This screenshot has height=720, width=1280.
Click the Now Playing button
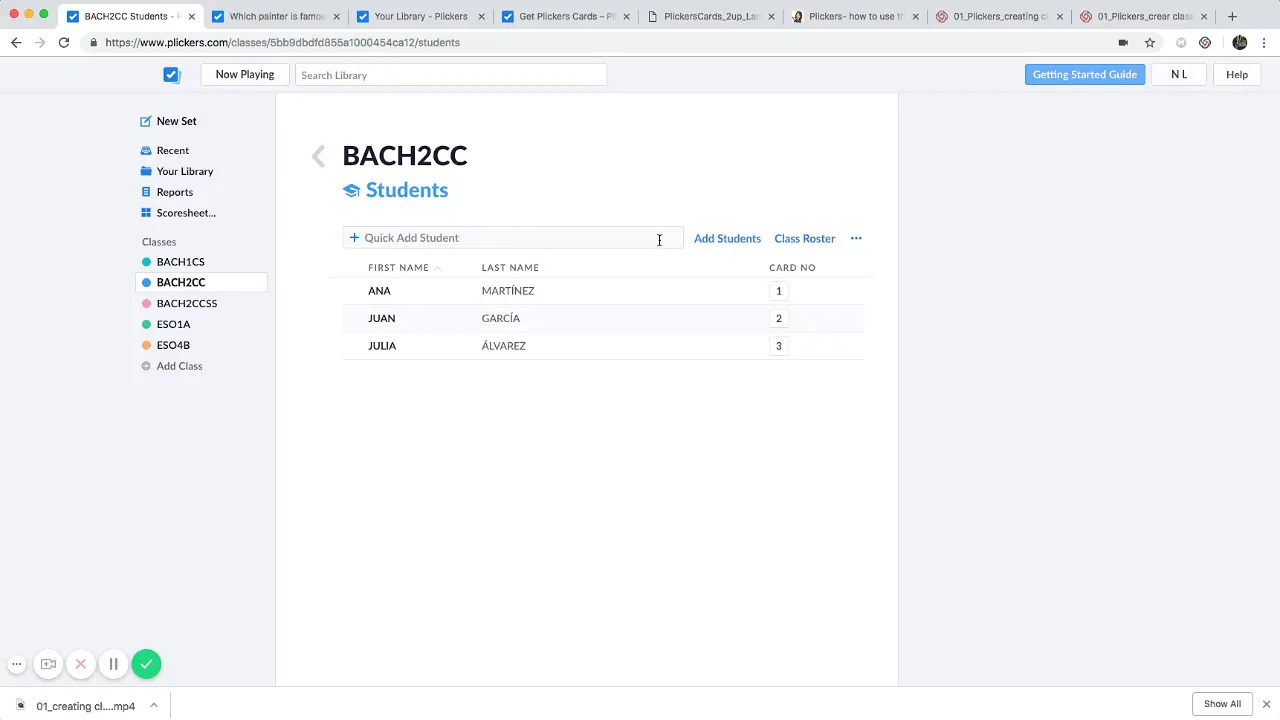coord(245,75)
